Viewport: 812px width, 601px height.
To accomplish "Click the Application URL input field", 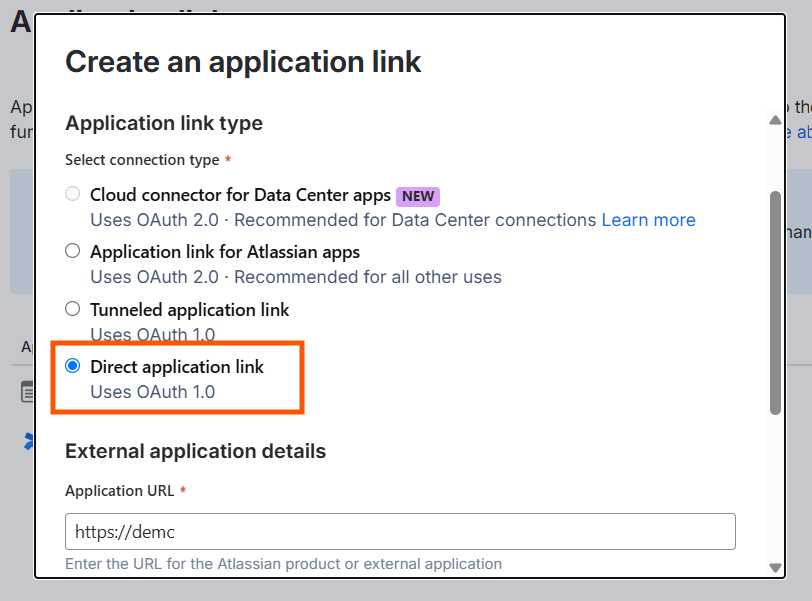I will (400, 532).
